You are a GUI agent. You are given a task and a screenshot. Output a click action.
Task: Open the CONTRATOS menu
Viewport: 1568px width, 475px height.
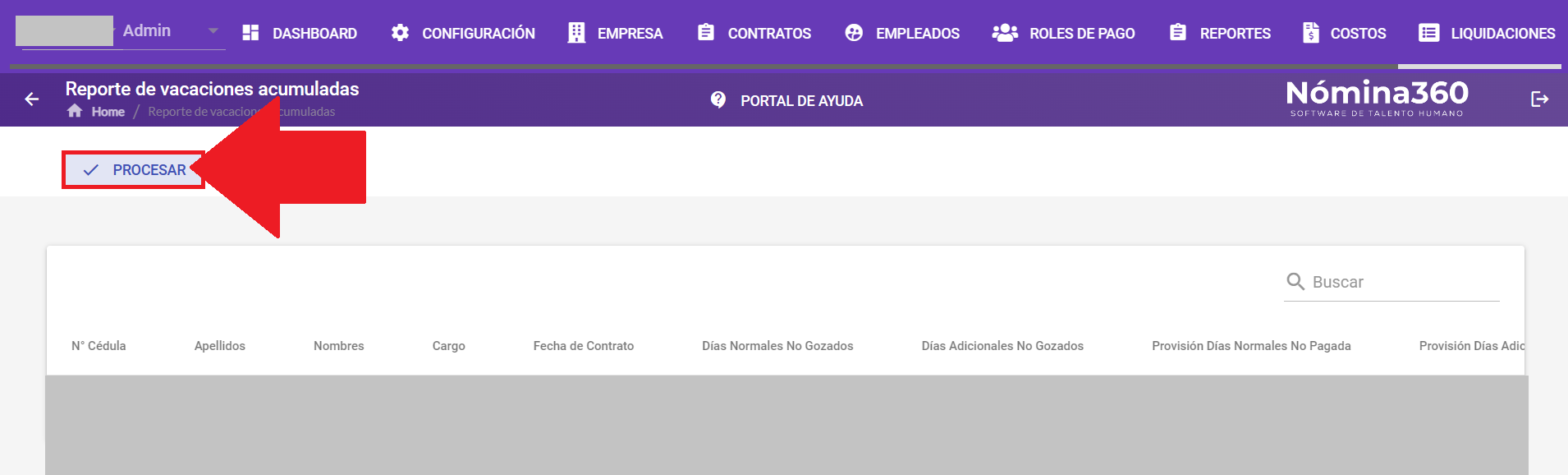tap(769, 34)
